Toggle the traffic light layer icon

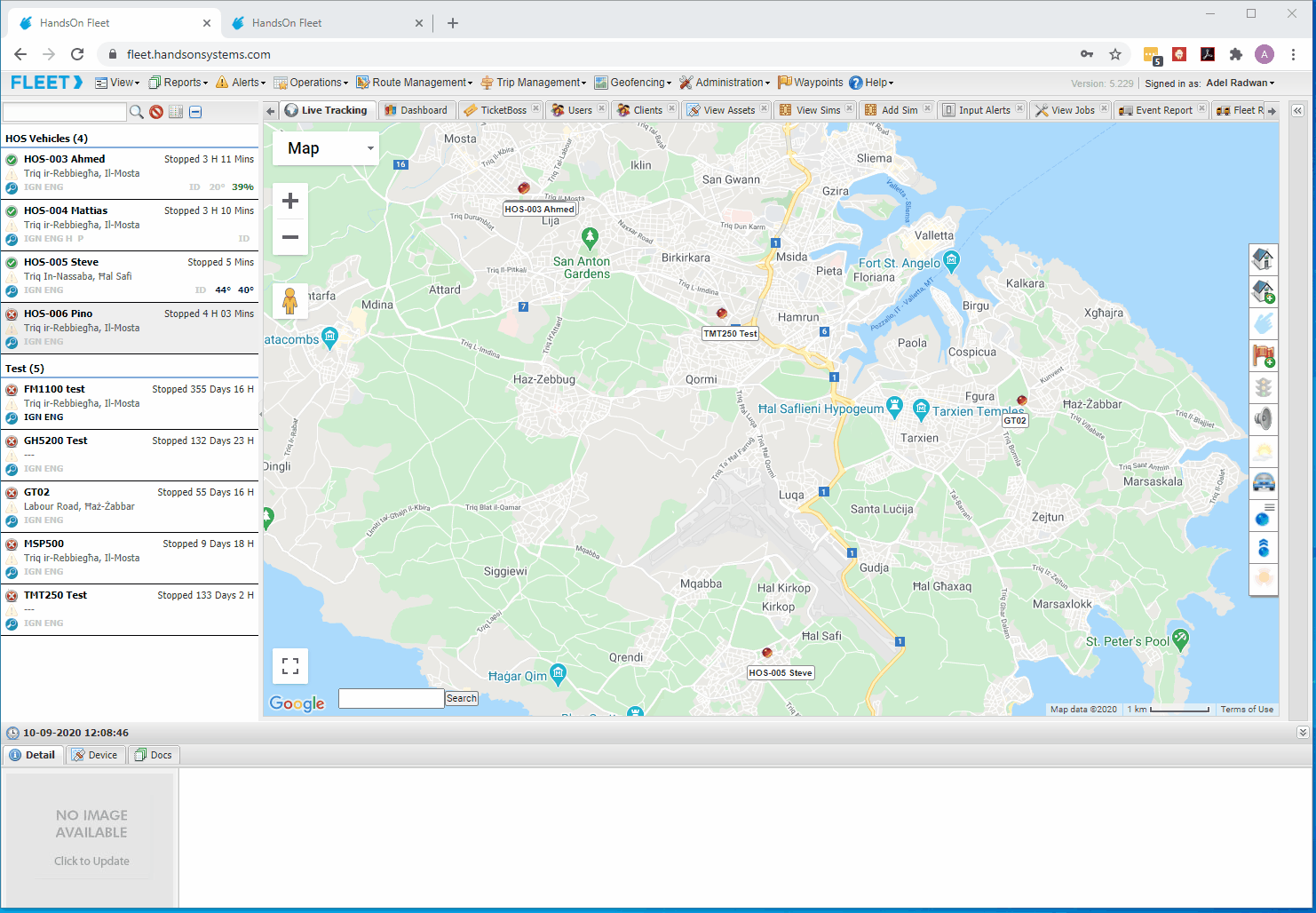coord(1264,387)
